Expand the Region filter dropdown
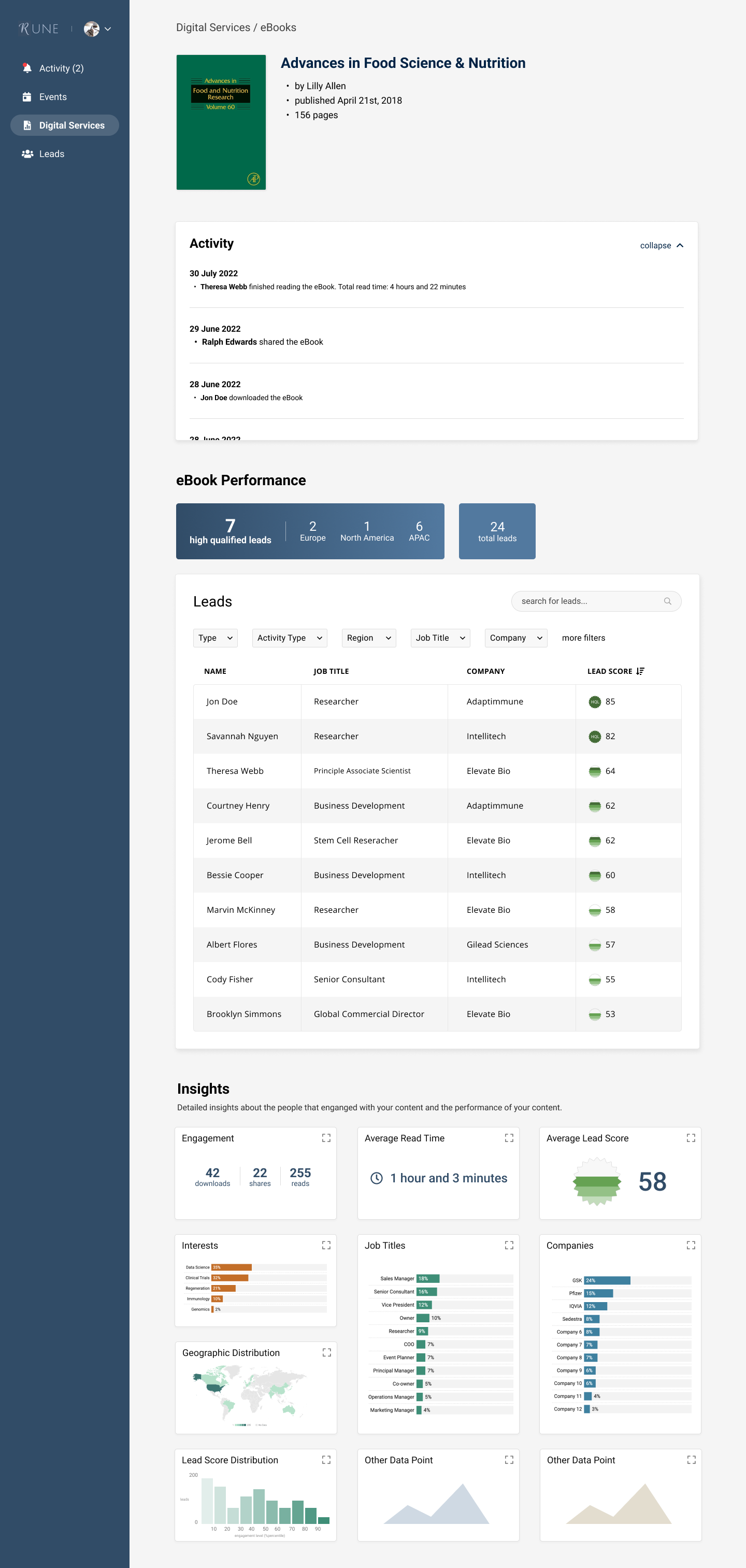Screen dimensions: 746x1568 coord(369,638)
